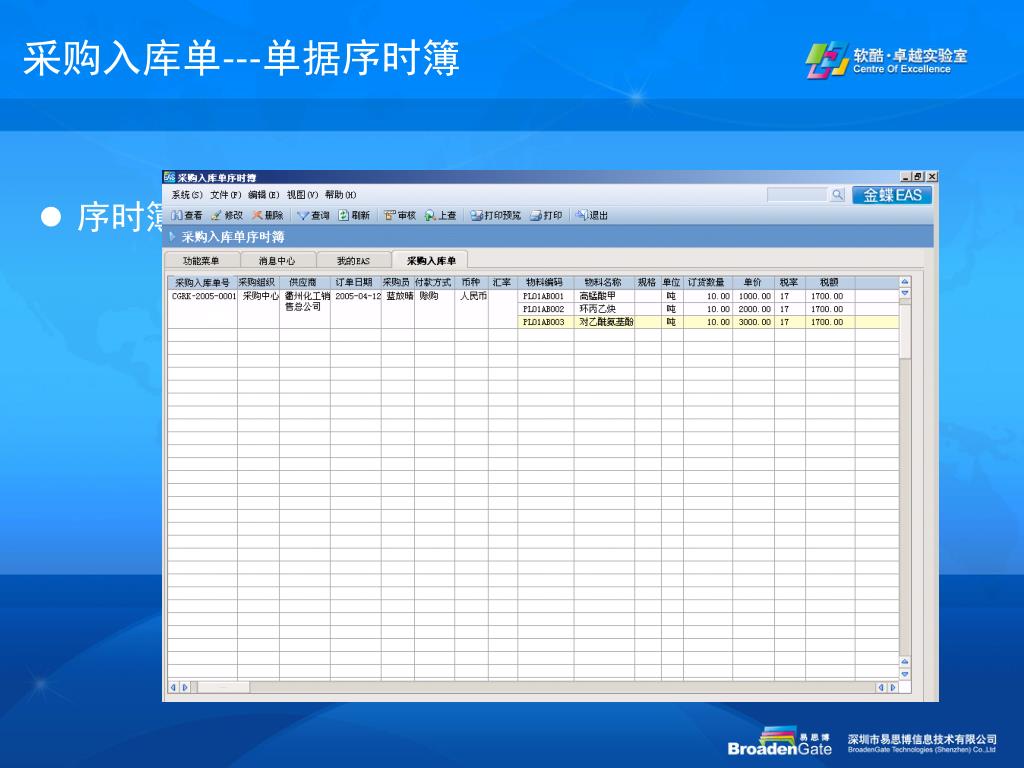This screenshot has height=768, width=1024.
Task: Click the 税额 column header
Action: pos(829,282)
